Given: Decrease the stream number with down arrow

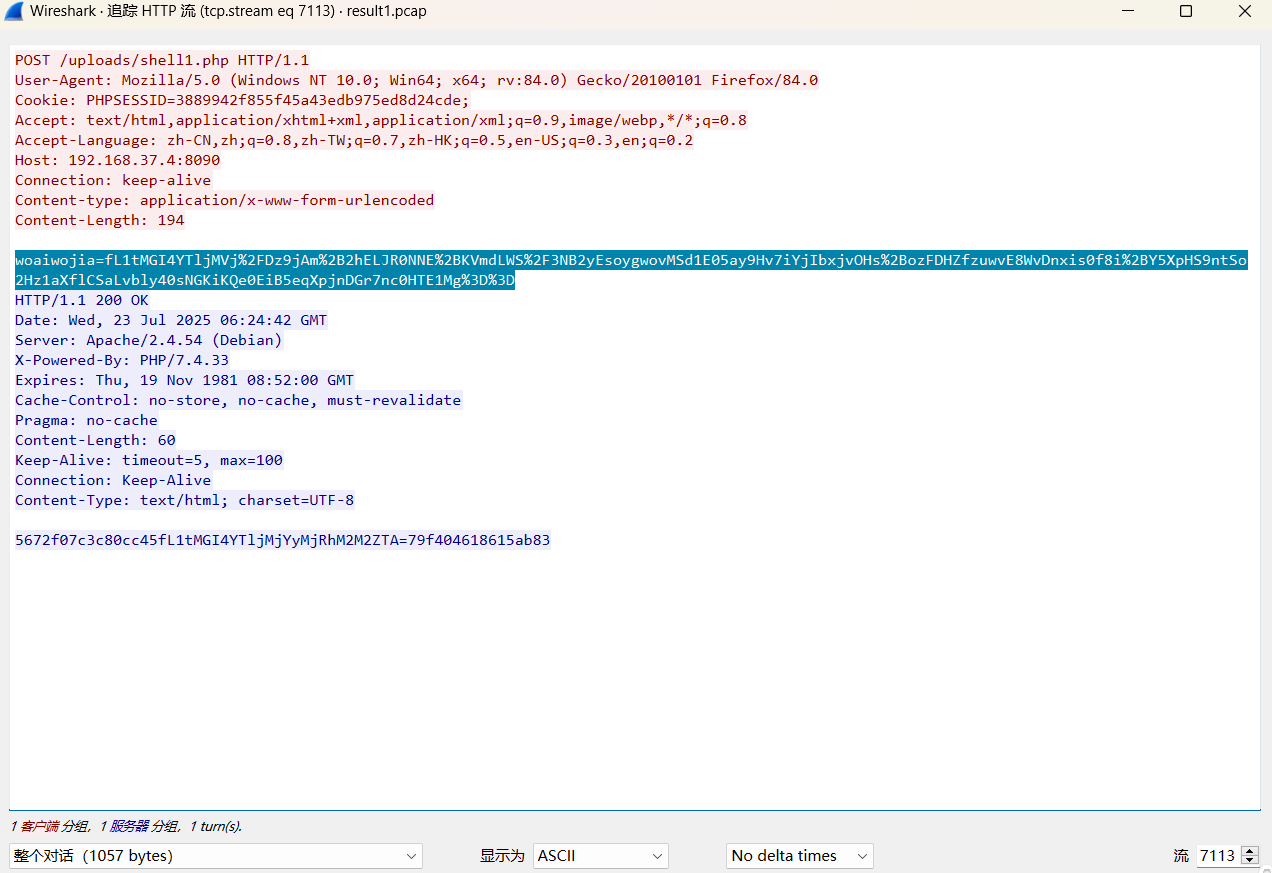Looking at the screenshot, I should [x=1250, y=861].
